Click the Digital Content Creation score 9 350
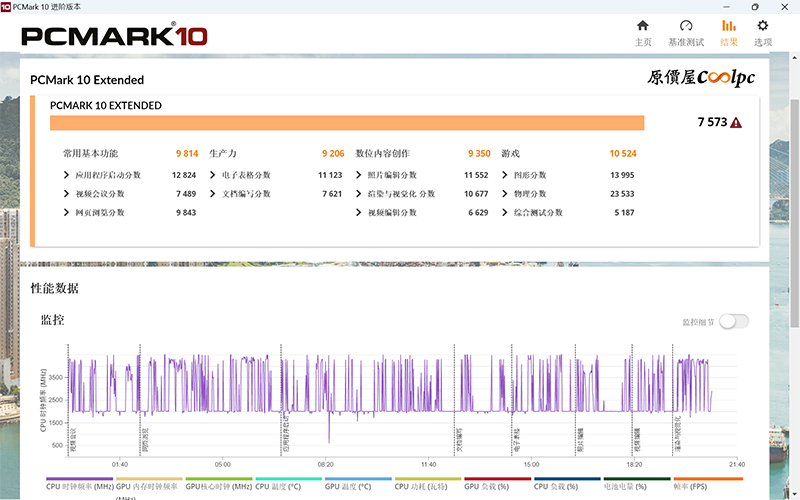This screenshot has height=500, width=800. 479,154
